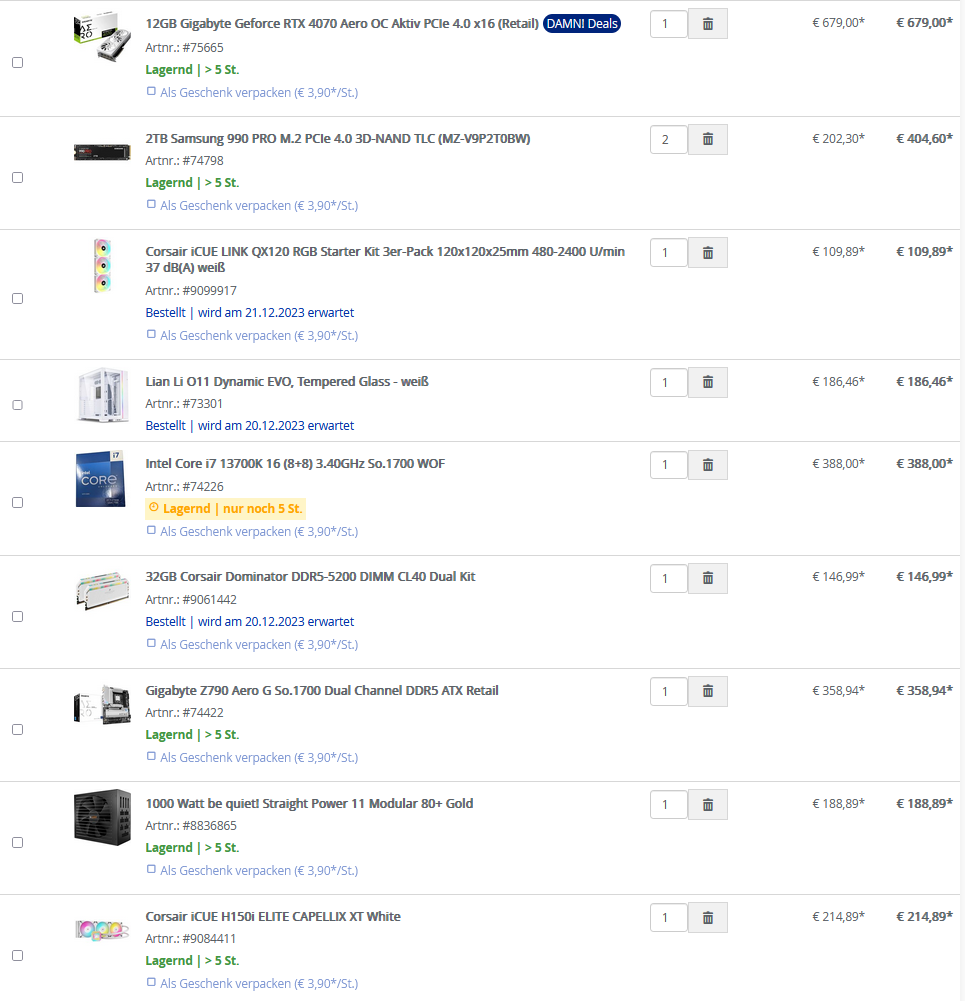Image resolution: width=965 pixels, height=1001 pixels.
Task: Check the row box for Corsair QX120 fans
Action: (18, 299)
